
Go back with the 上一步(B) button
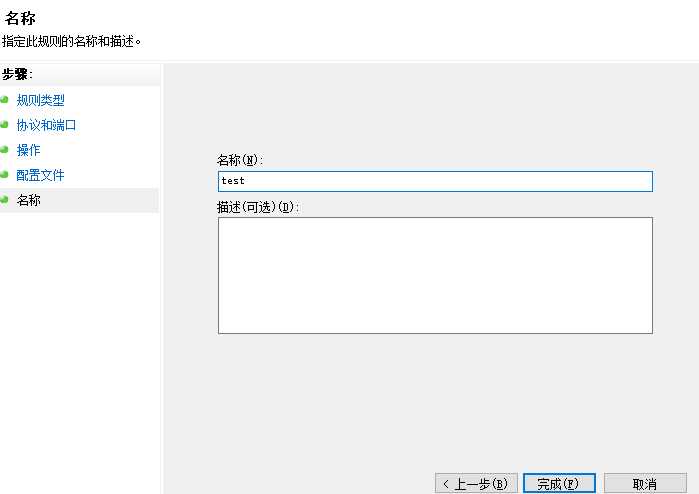(x=476, y=483)
